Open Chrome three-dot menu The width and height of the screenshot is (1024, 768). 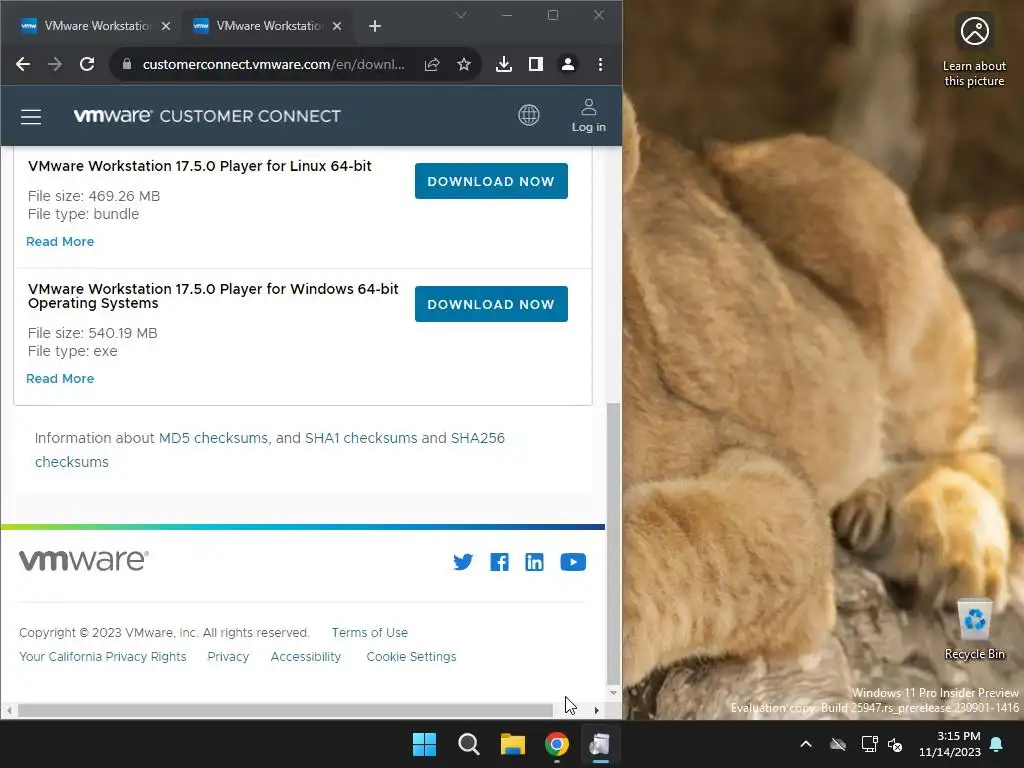pyautogui.click(x=600, y=64)
